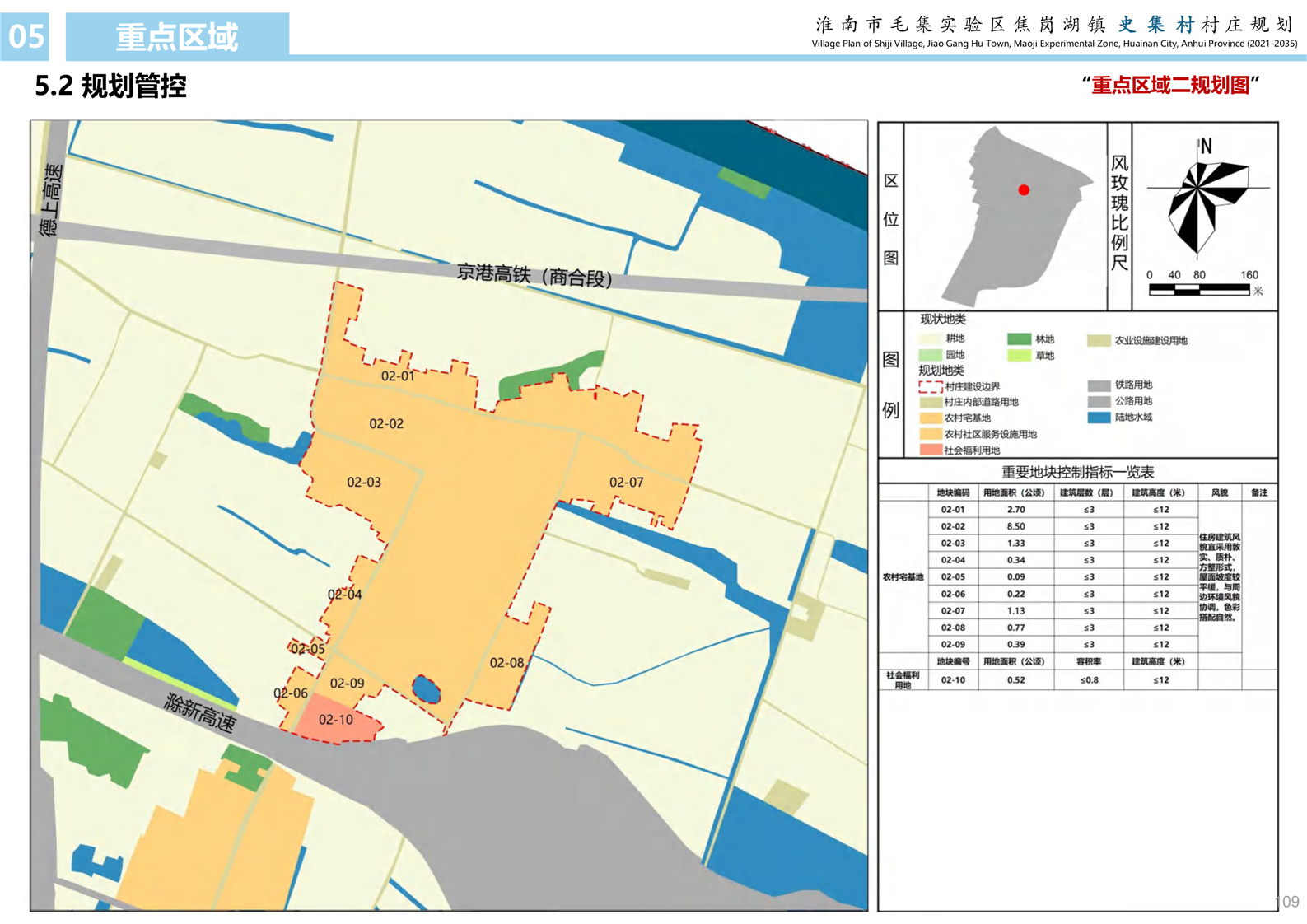The height and width of the screenshot is (924, 1307).
Task: Select the '重点区域' header tab
Action: pos(177,36)
